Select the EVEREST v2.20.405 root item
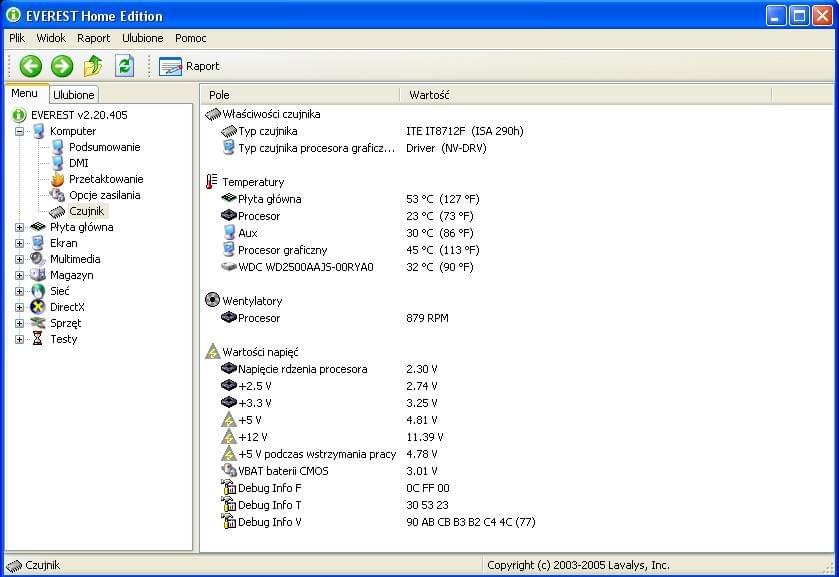Viewport: 839px width, 577px height. tap(79, 115)
